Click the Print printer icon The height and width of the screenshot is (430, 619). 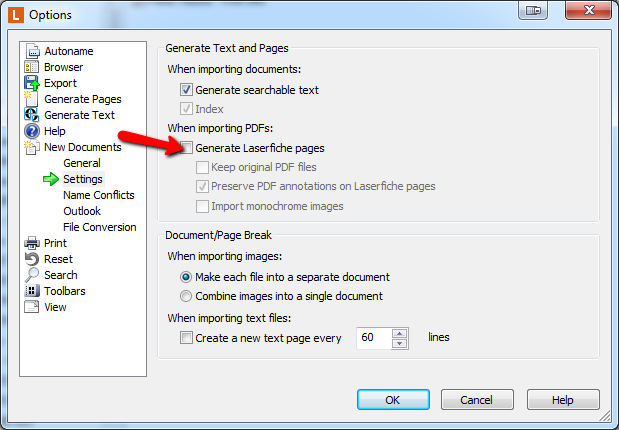pyautogui.click(x=32, y=243)
